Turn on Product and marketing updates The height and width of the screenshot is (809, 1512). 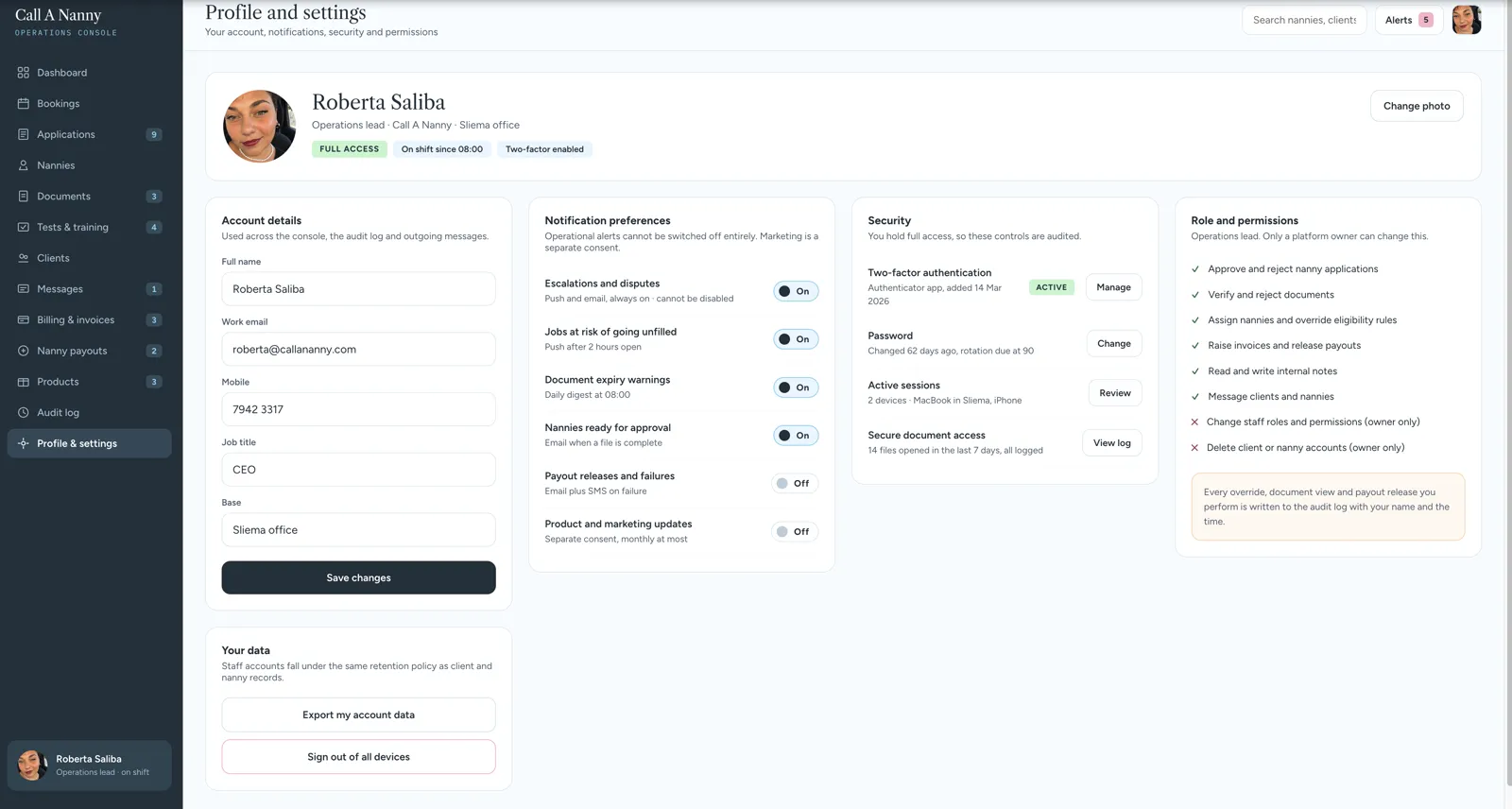coord(795,531)
